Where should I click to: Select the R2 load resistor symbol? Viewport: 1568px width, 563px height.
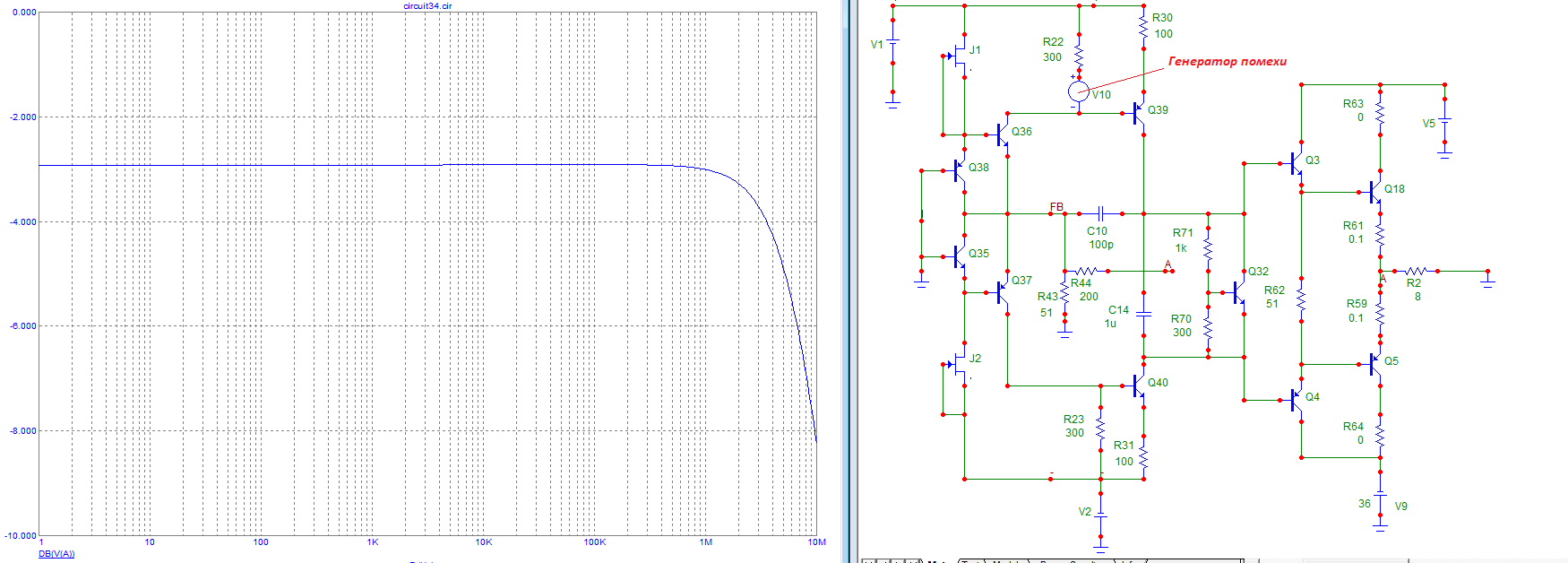(x=1416, y=271)
